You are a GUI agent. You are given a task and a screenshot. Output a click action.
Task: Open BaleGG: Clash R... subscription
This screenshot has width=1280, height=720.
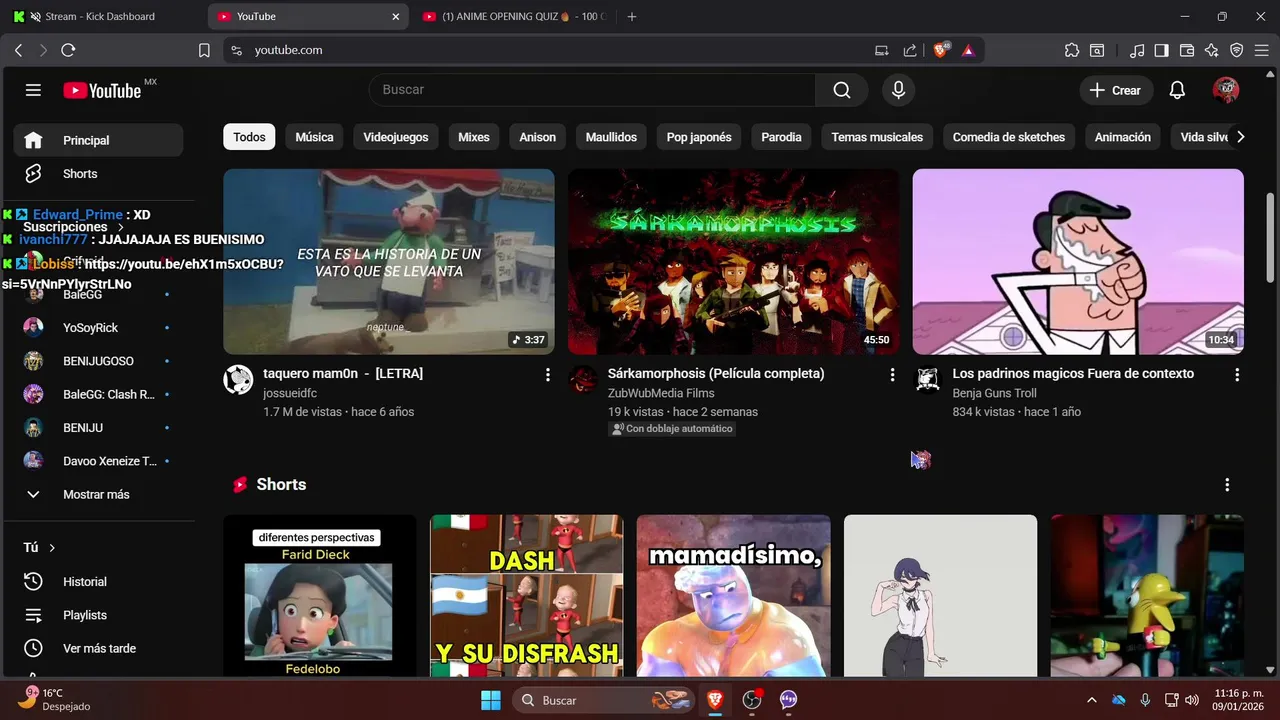tap(98, 394)
